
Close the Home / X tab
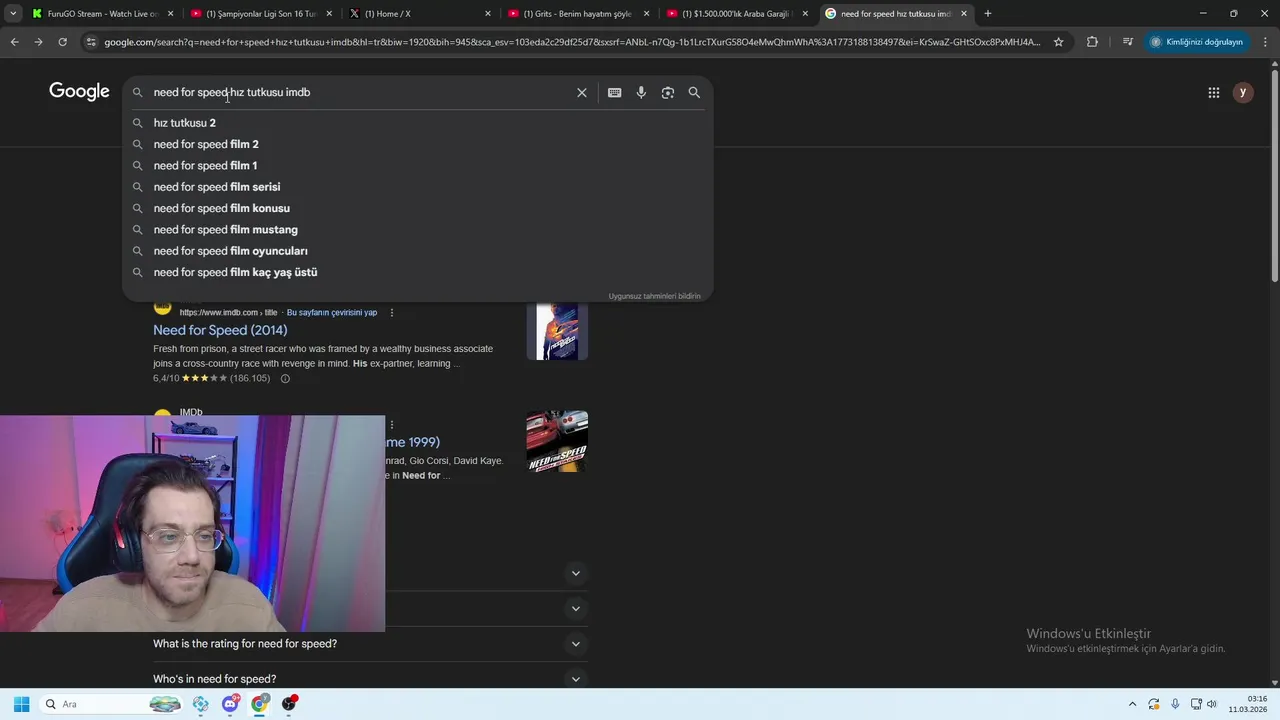pyautogui.click(x=488, y=14)
